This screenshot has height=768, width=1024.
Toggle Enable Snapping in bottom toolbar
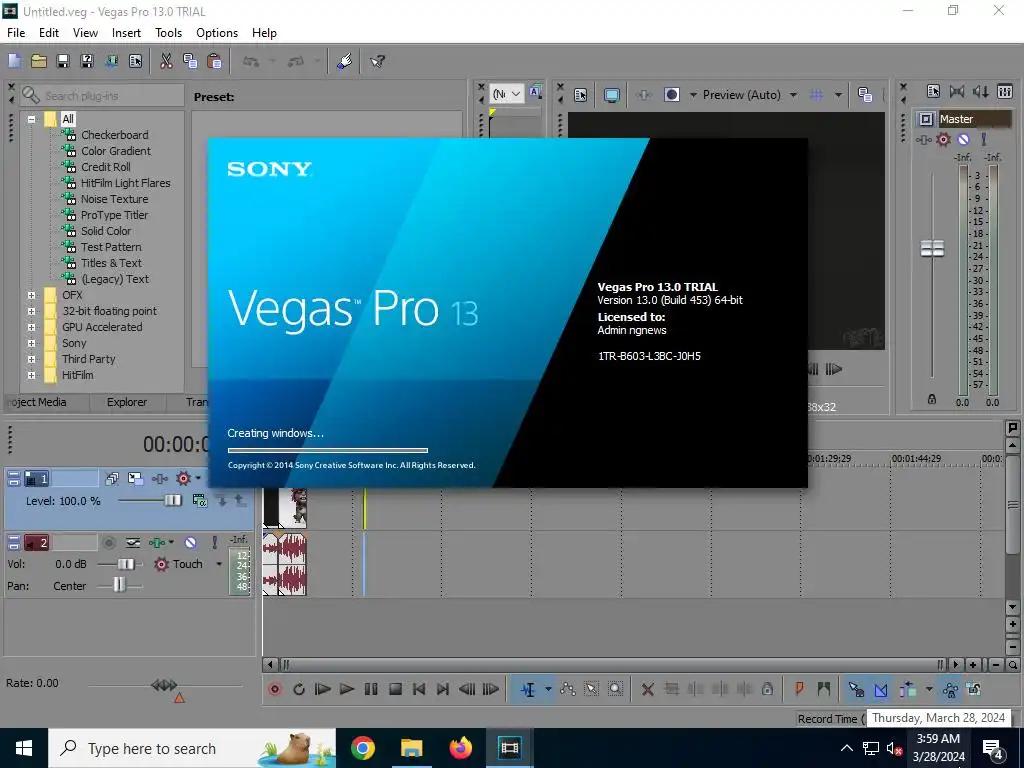coord(856,689)
